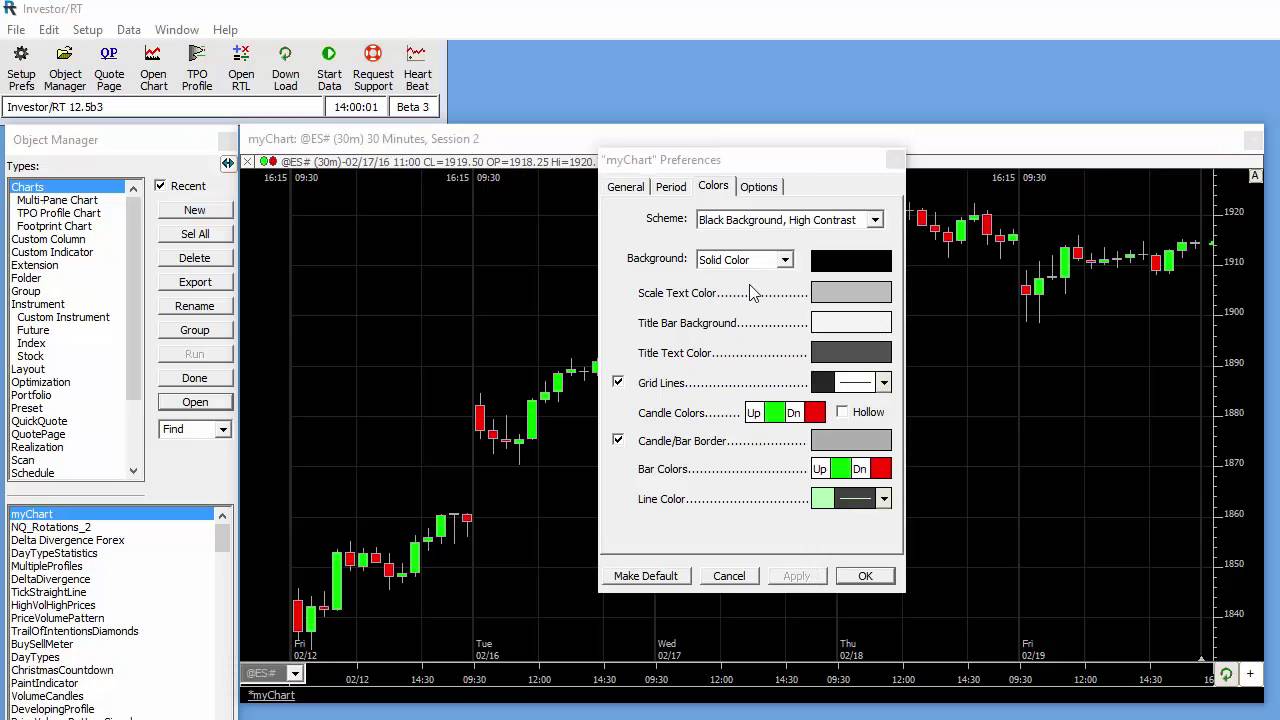Open the Object Manager toolbar icon
Image resolution: width=1280 pixels, height=720 pixels.
[65, 68]
